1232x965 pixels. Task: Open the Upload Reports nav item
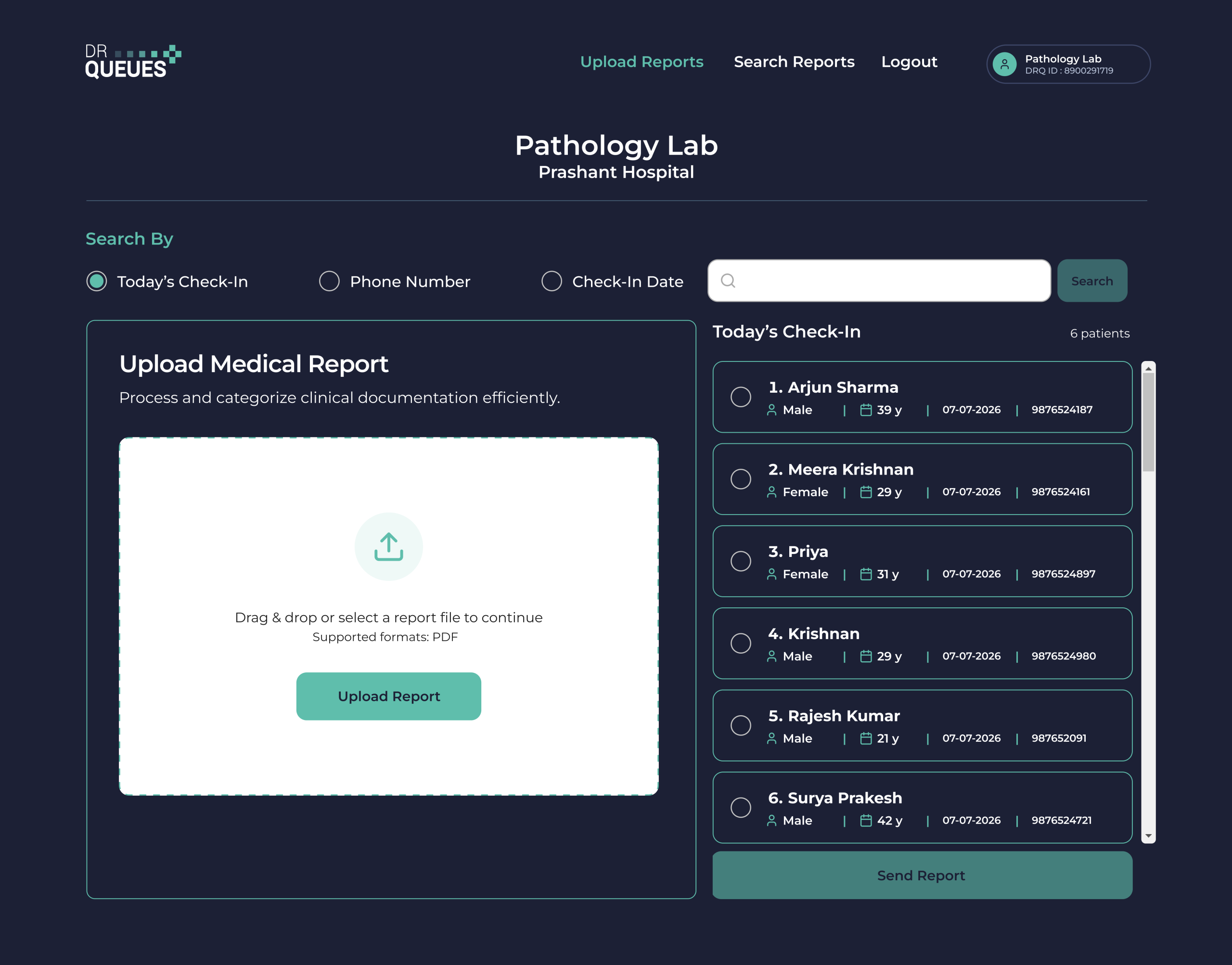pyautogui.click(x=642, y=62)
